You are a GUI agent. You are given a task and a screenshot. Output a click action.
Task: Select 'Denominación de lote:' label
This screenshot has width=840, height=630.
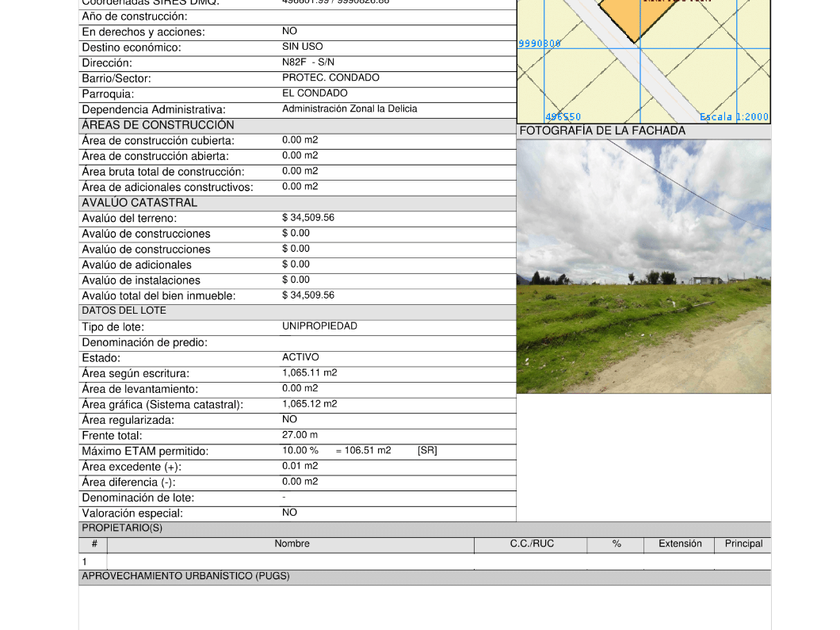[x=138, y=498]
